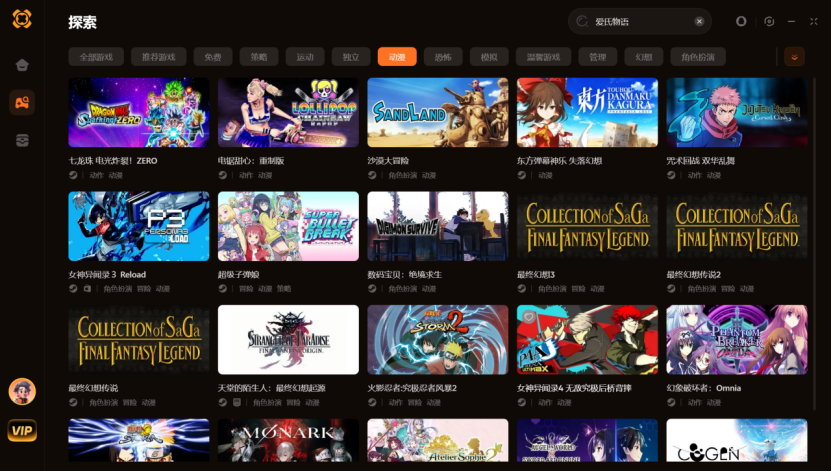831x471 pixels.
Task: Open Phantom Breaker Omnia thumbnail
Action: tap(737, 340)
